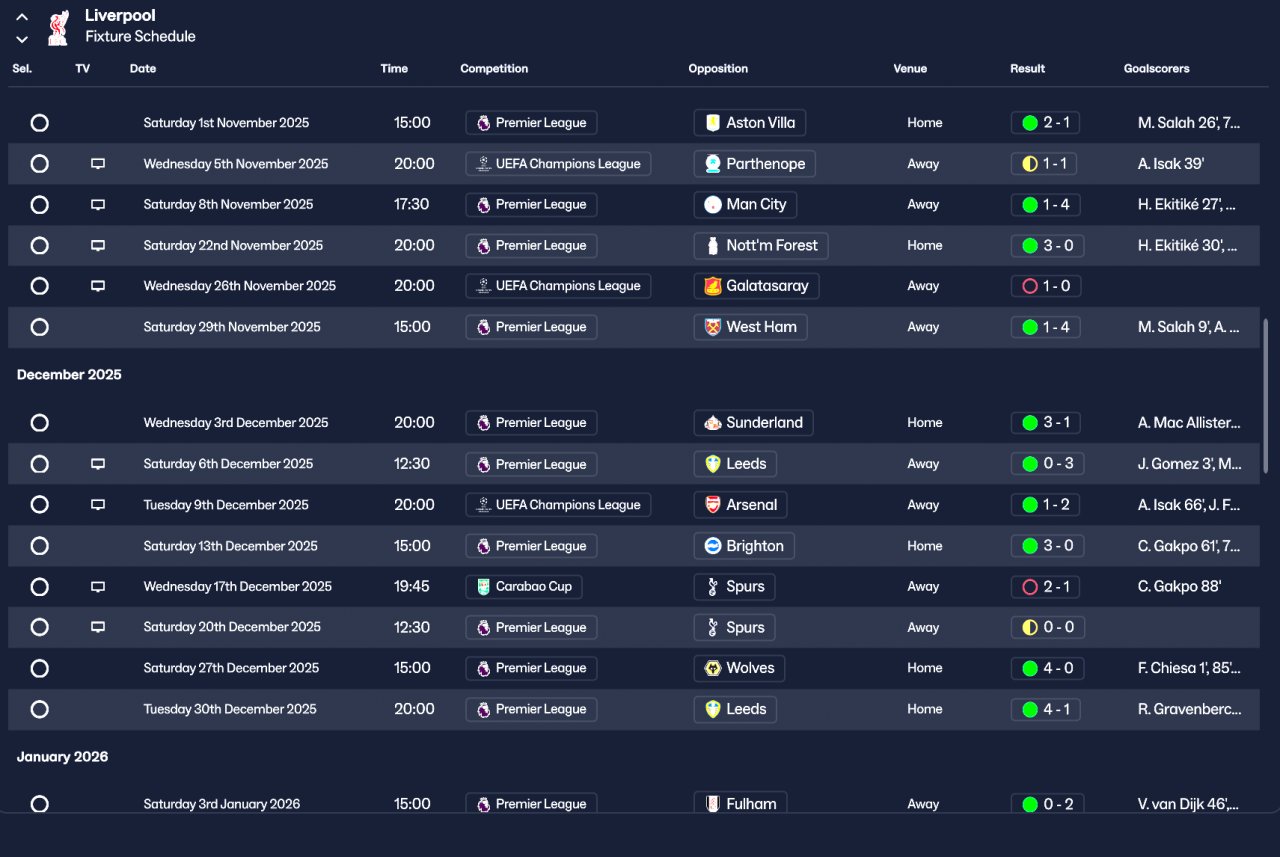Mark the Sunderland fixture as selected
The image size is (1280, 857).
pyautogui.click(x=39, y=423)
